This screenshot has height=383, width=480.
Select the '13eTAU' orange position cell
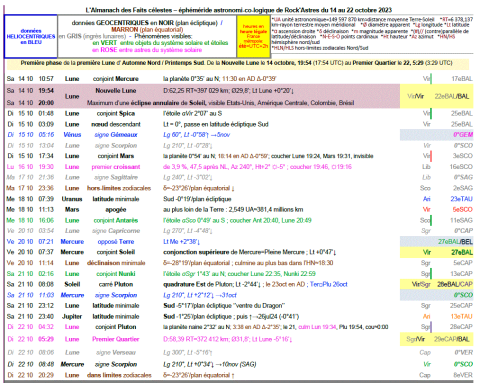click(x=462, y=316)
